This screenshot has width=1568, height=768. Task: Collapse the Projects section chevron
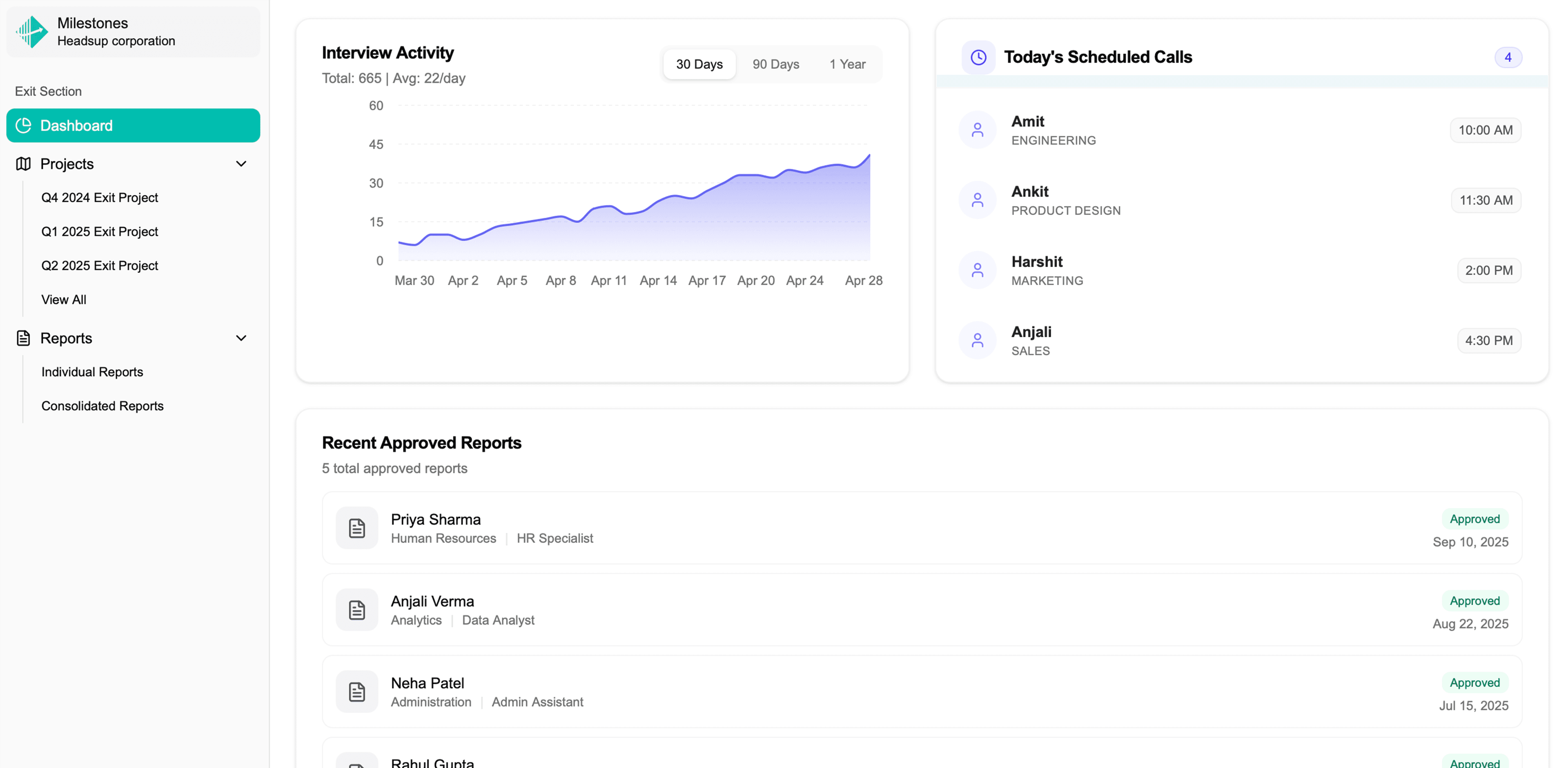241,164
